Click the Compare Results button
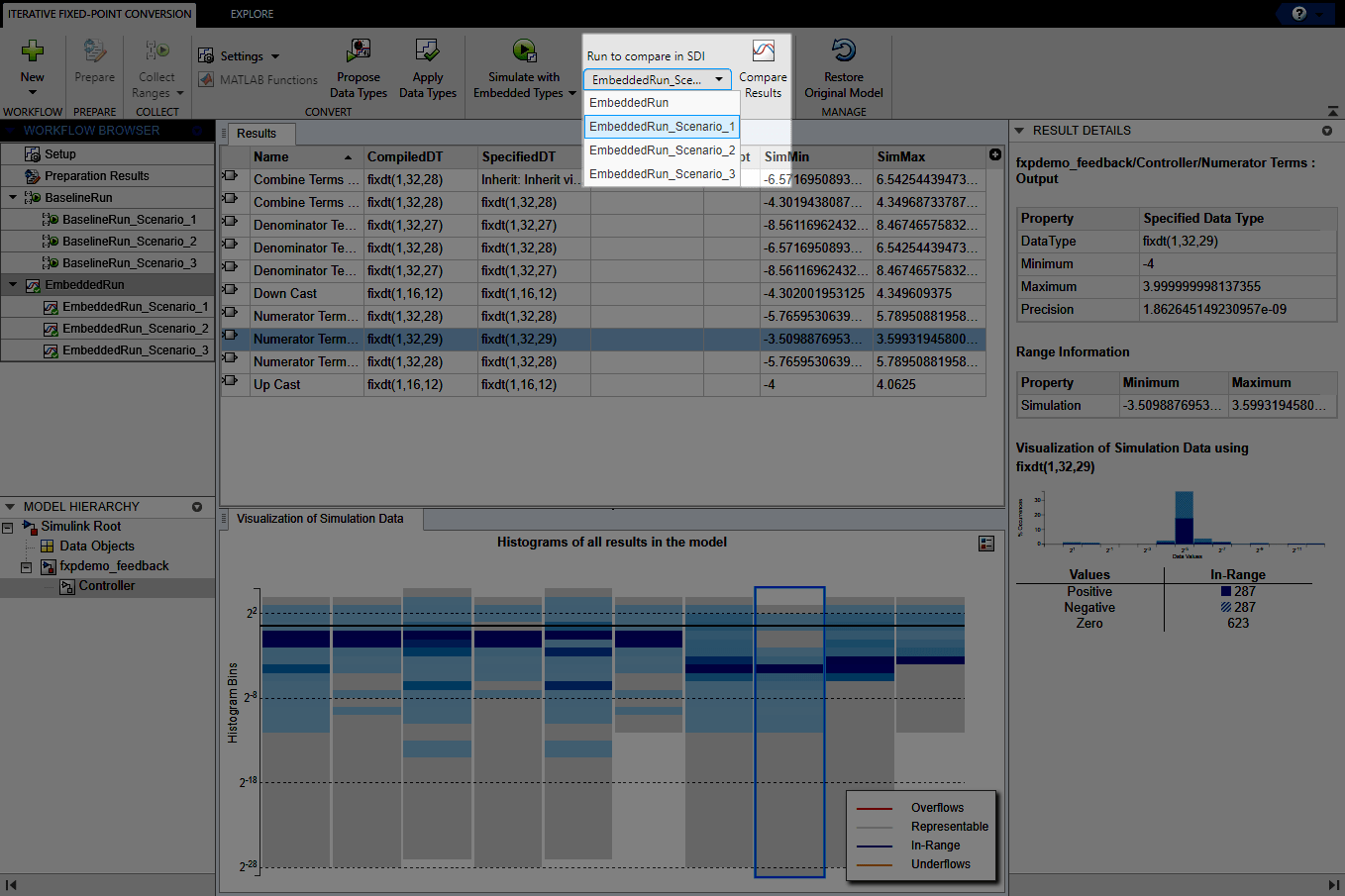 coord(763,68)
